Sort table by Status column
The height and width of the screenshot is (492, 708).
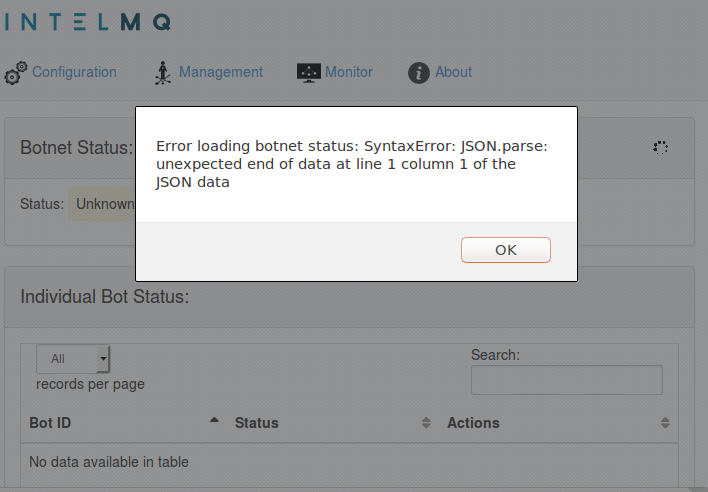(256, 423)
